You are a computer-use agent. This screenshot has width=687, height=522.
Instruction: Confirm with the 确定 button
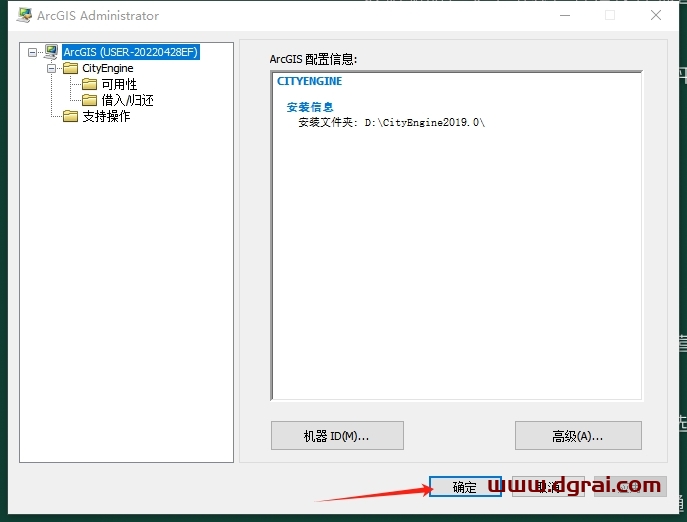click(x=465, y=487)
